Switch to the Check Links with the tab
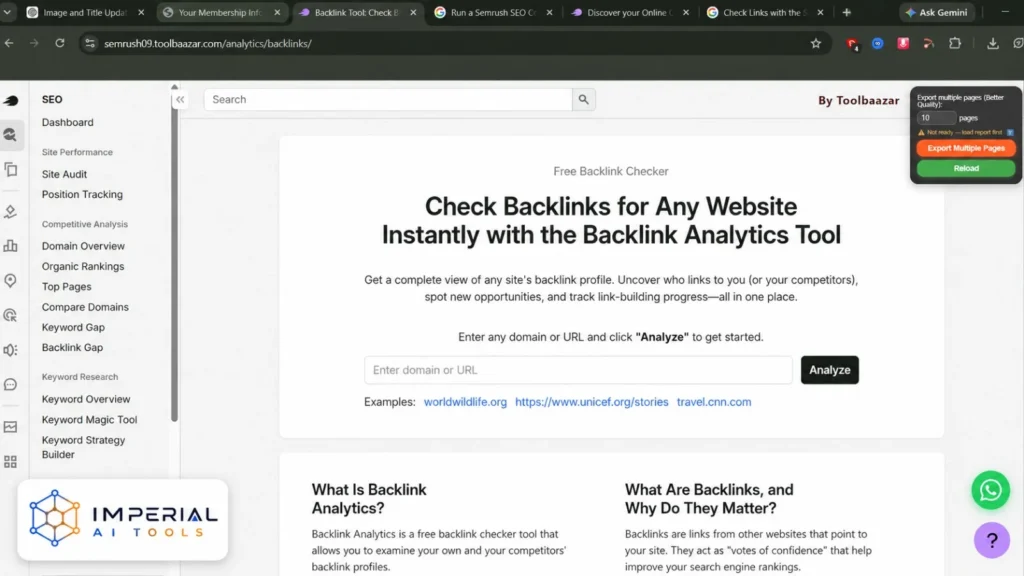Image resolution: width=1024 pixels, height=576 pixels. pyautogui.click(x=765, y=12)
